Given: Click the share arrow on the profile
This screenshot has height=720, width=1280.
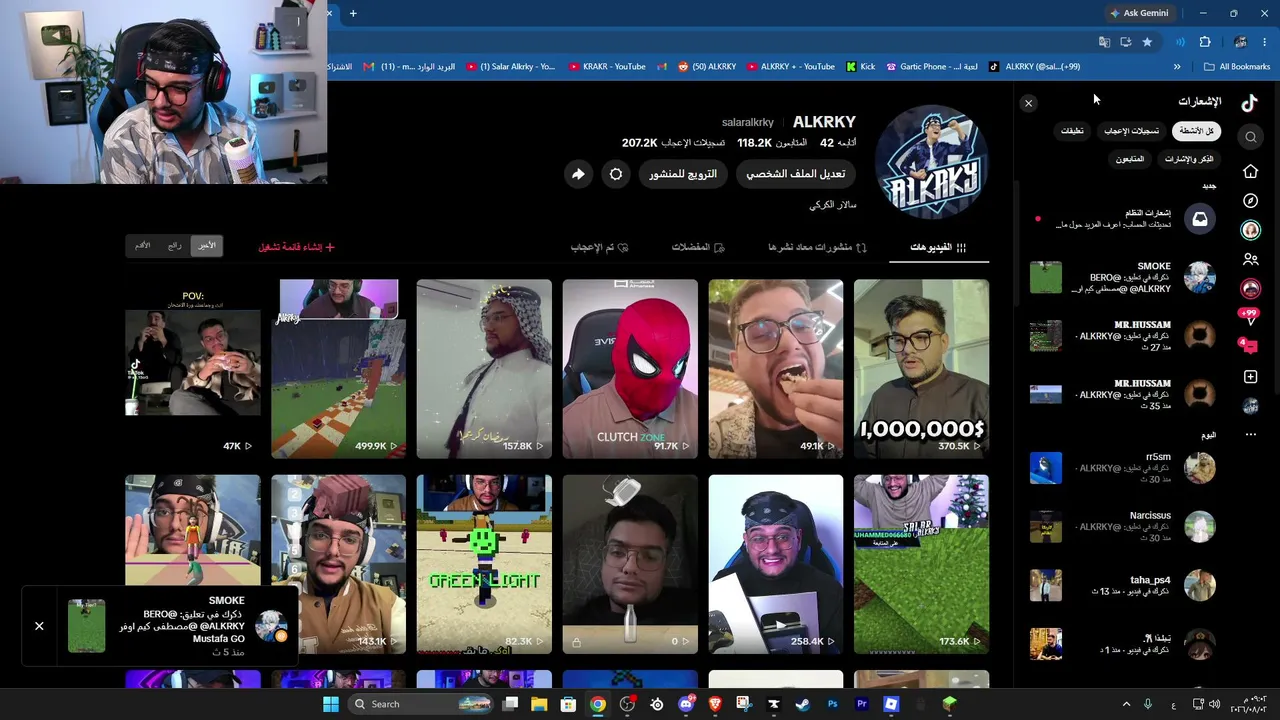Looking at the screenshot, I should click(578, 174).
